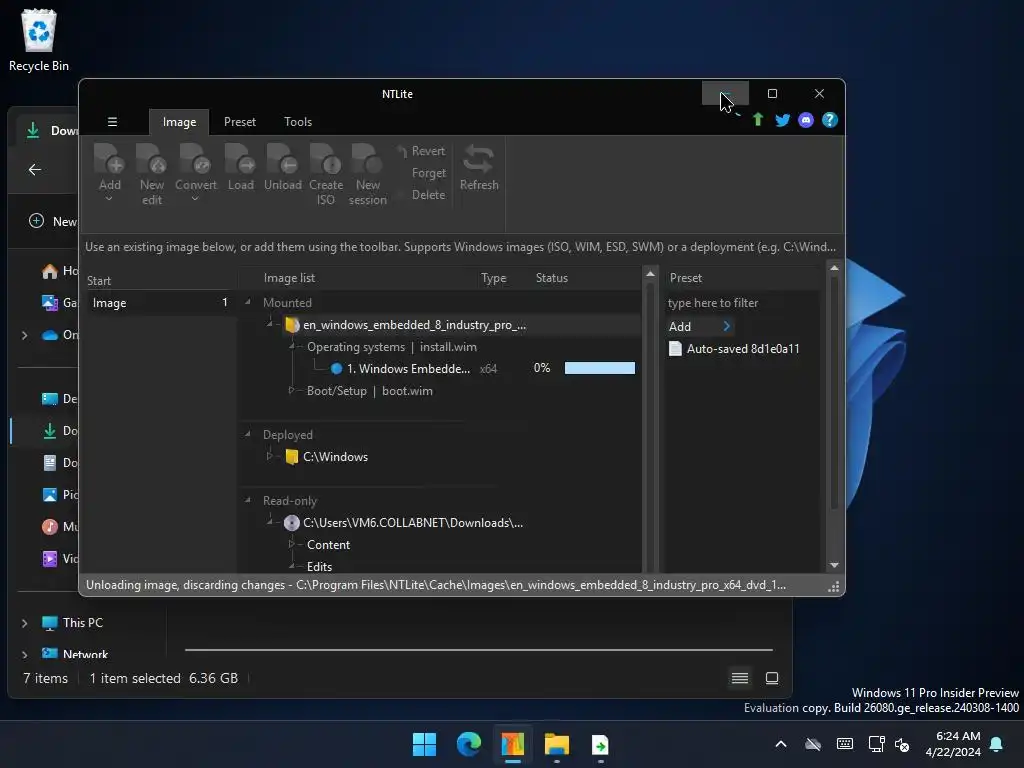
Task: Collapse Operating systems install.wim node
Action: coord(292,346)
